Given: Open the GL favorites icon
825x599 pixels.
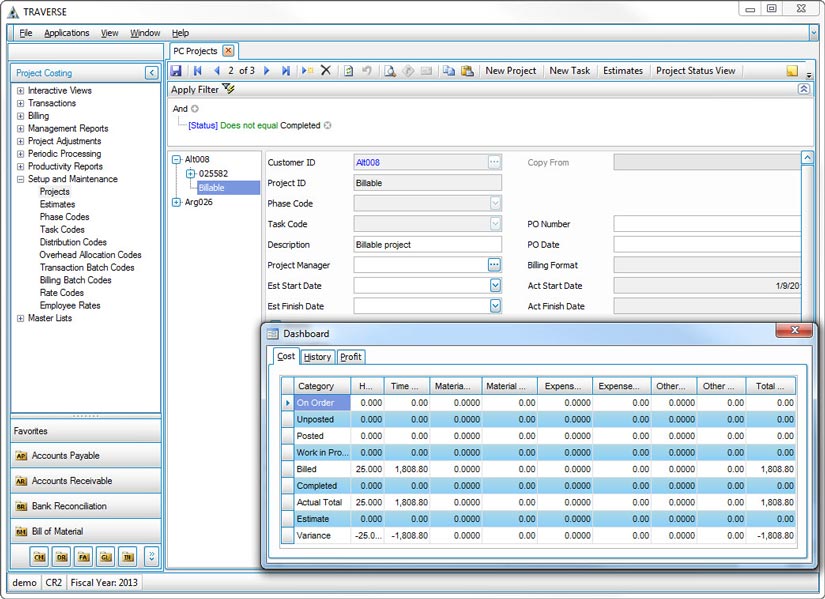Looking at the screenshot, I should [105, 556].
